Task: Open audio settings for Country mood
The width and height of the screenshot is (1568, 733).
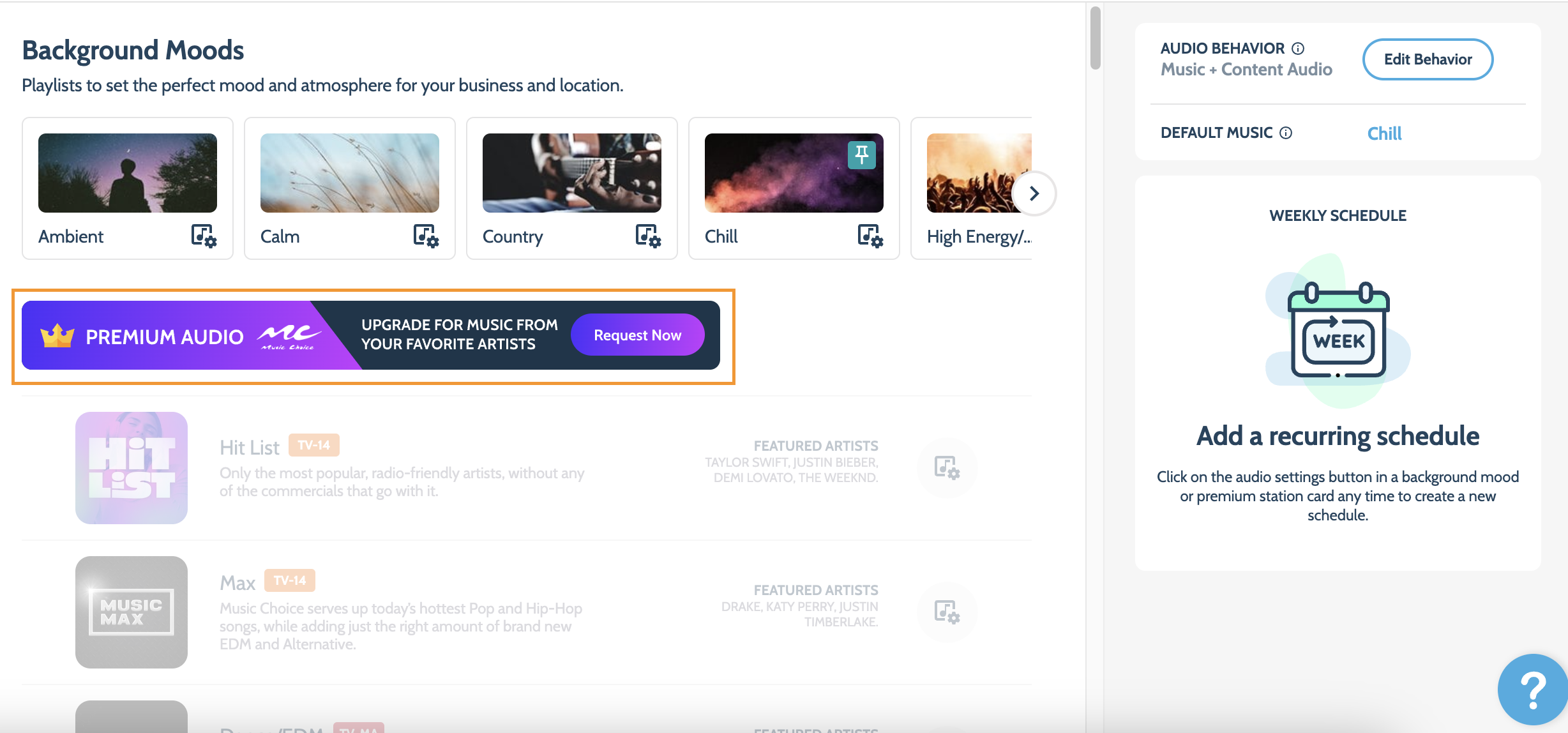Action: pyautogui.click(x=649, y=236)
